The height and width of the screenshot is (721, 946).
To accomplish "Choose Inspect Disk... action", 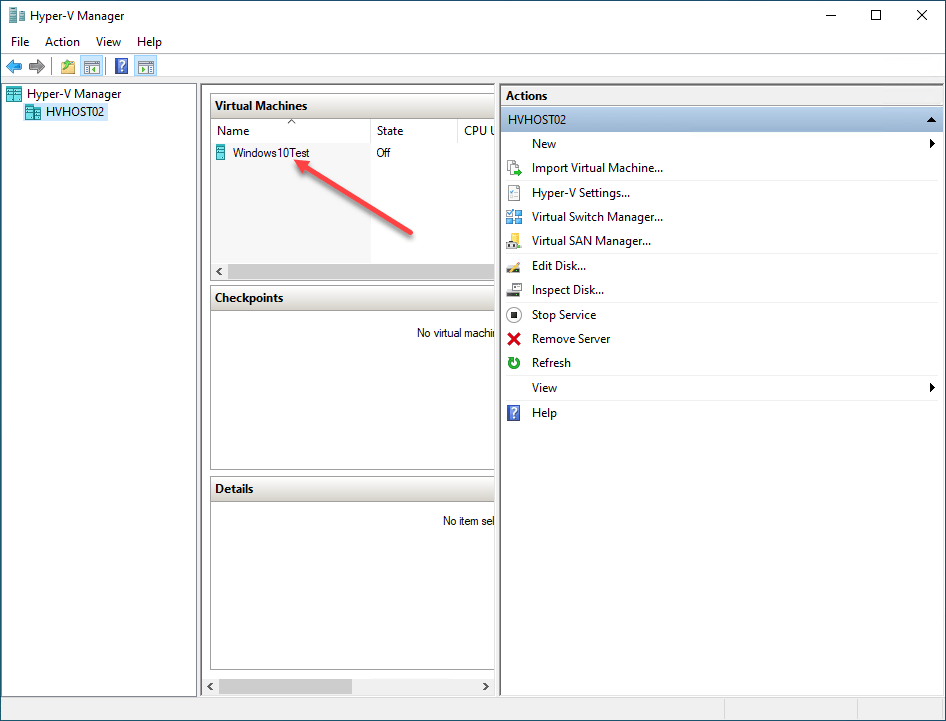I will [568, 290].
